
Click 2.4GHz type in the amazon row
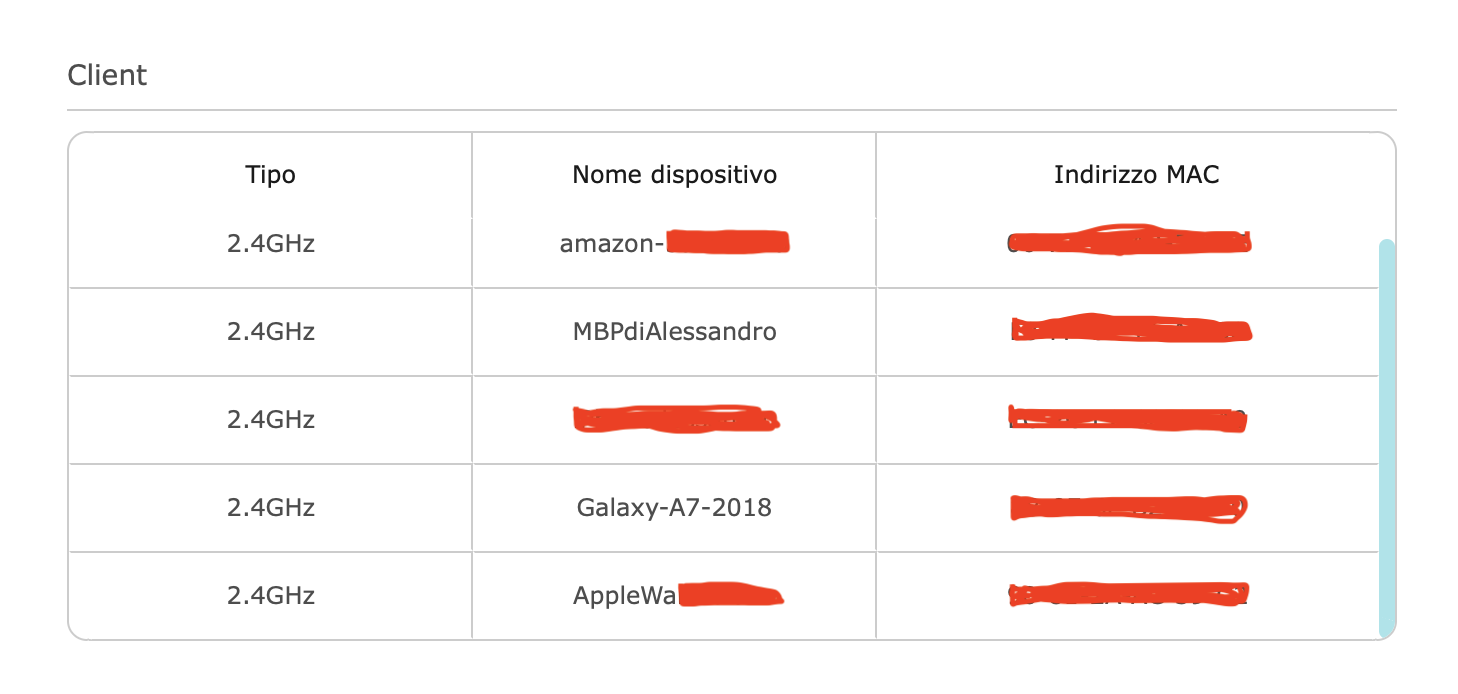click(270, 243)
